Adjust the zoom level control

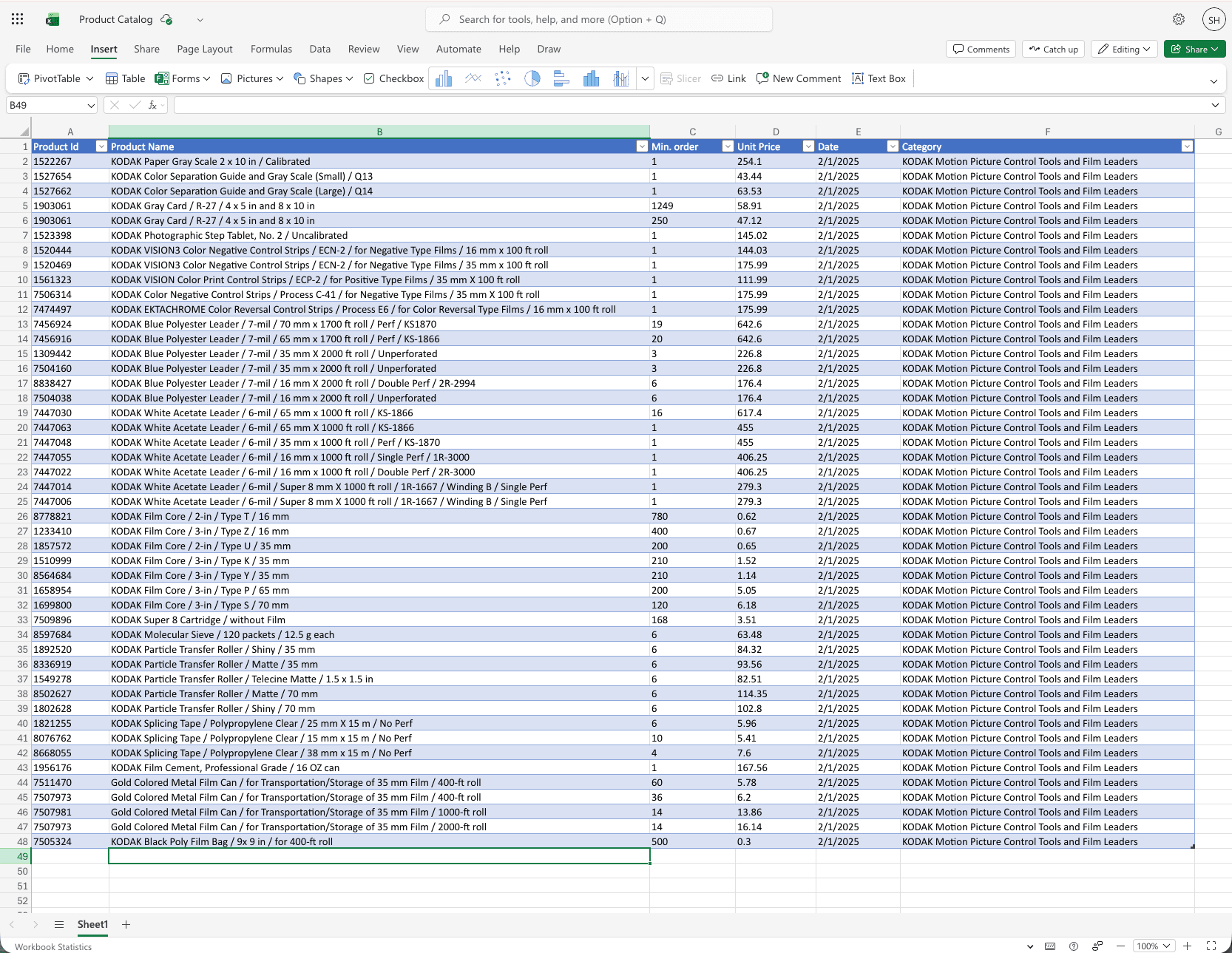(1153, 946)
